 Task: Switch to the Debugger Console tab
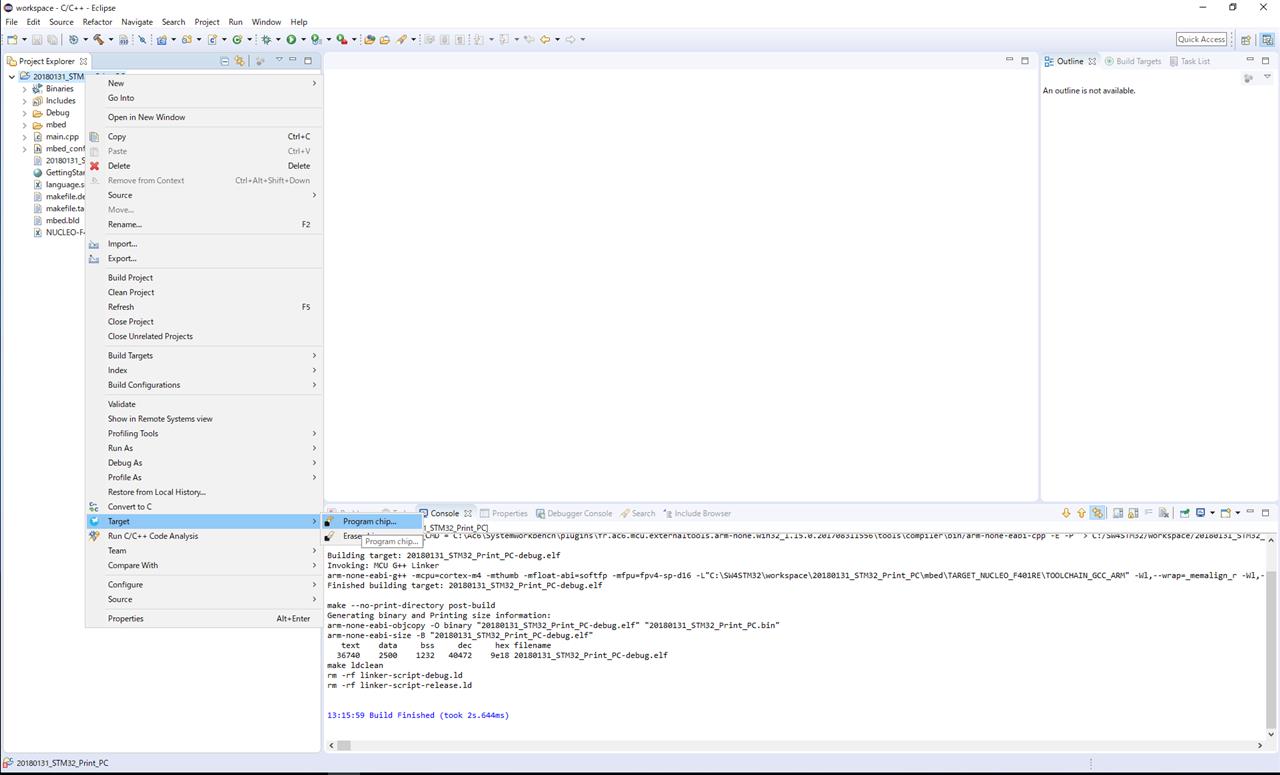click(x=573, y=513)
